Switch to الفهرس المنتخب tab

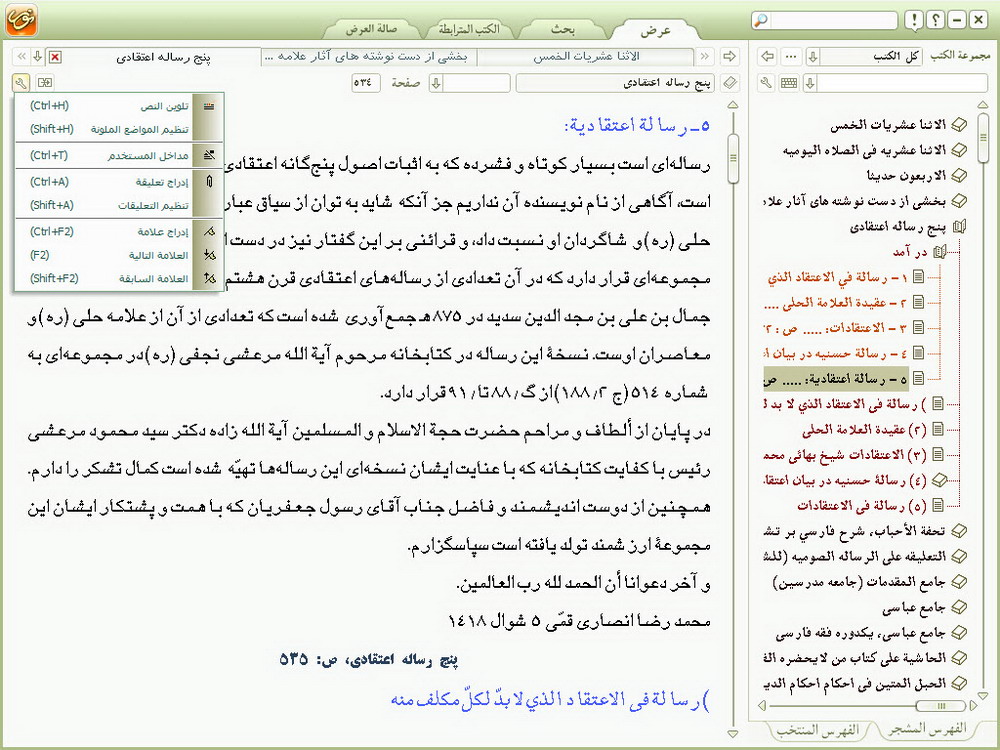819,730
